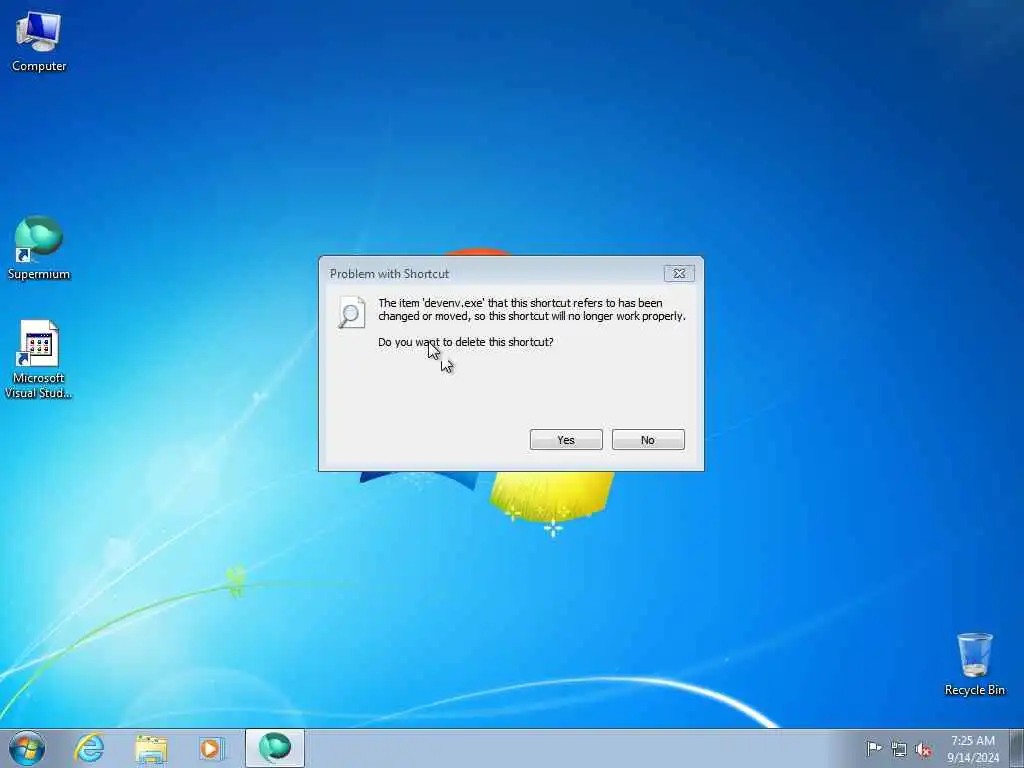This screenshot has height=768, width=1024.
Task: Click the 'Do you want to delete this shortcut?' text
Action: [466, 342]
